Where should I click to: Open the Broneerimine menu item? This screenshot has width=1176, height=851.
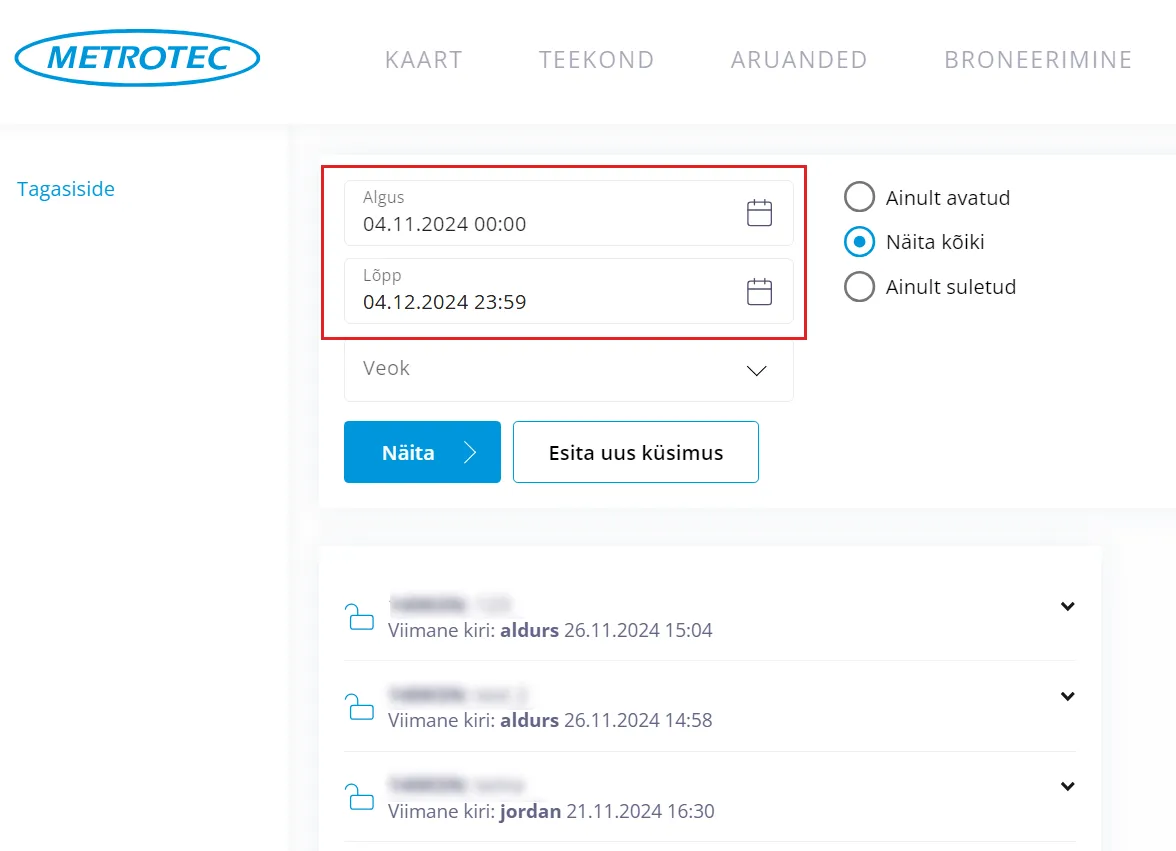point(1038,60)
